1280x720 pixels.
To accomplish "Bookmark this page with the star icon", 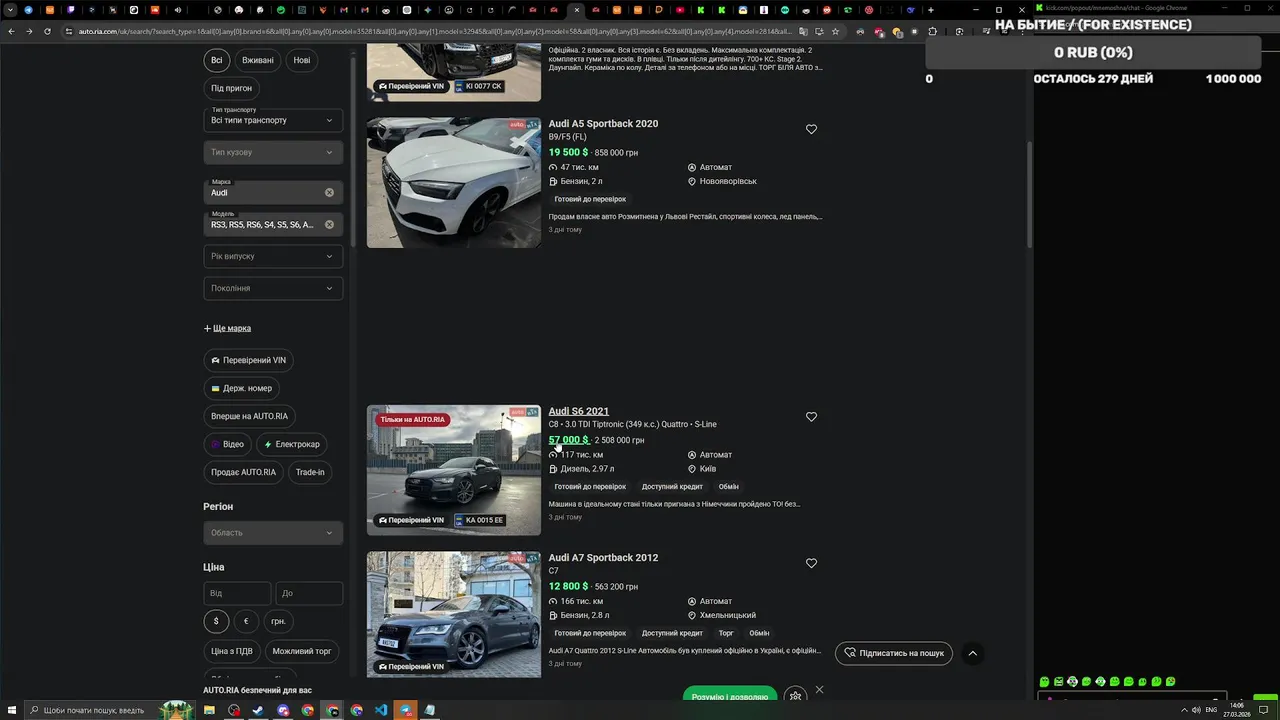I will 835,31.
